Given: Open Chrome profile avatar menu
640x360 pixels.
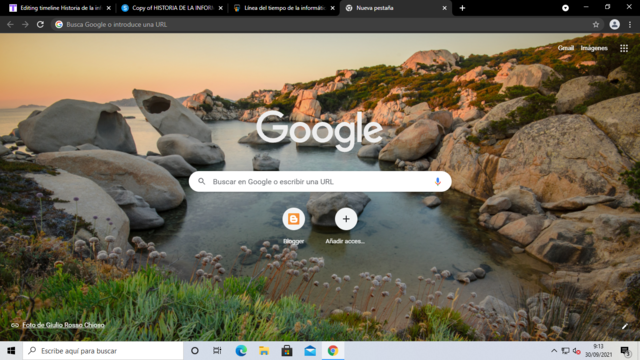Looking at the screenshot, I should pos(614,24).
